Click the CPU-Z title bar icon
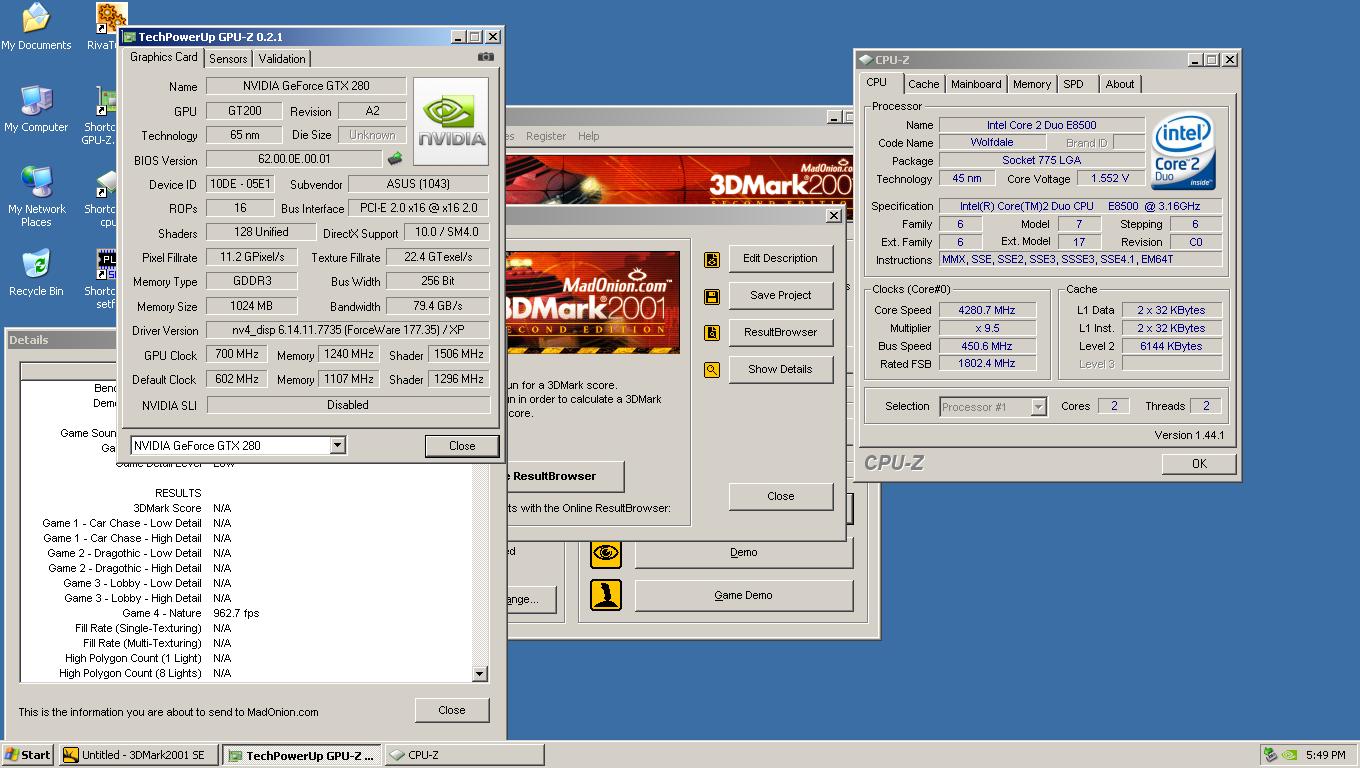 pyautogui.click(x=865, y=60)
